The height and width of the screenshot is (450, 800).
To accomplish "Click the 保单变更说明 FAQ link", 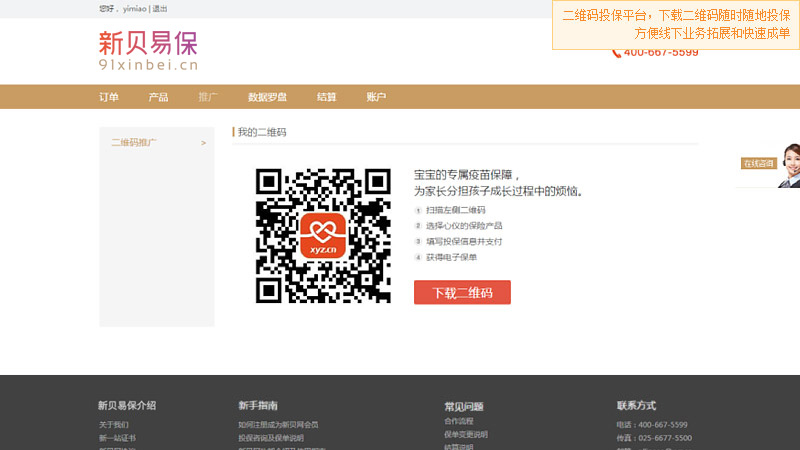I will point(466,434).
